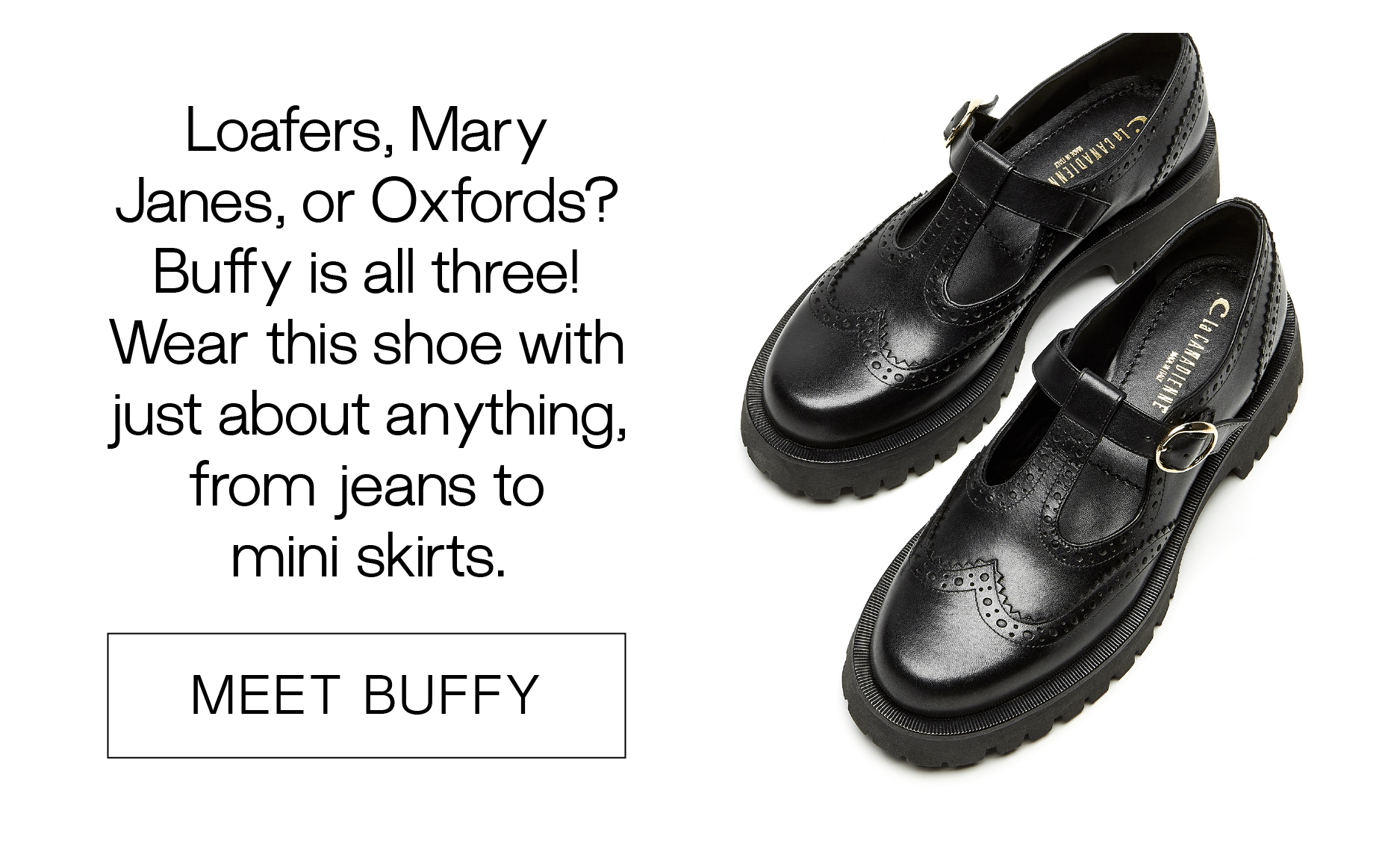Click the "Wear this shoe with" line

coord(367,343)
